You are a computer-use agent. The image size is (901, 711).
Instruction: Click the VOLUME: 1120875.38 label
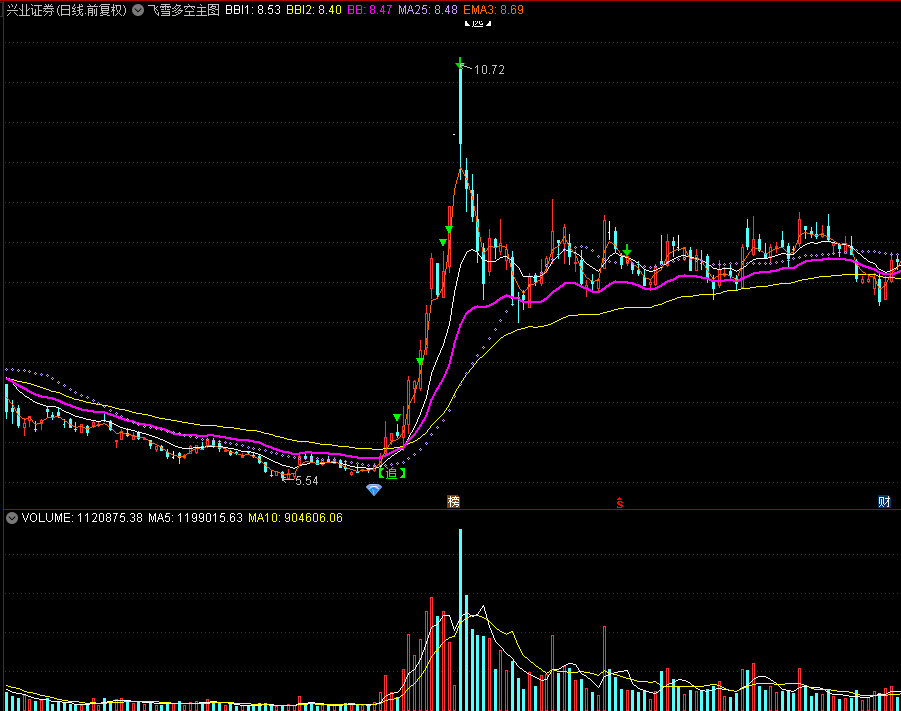pos(82,518)
